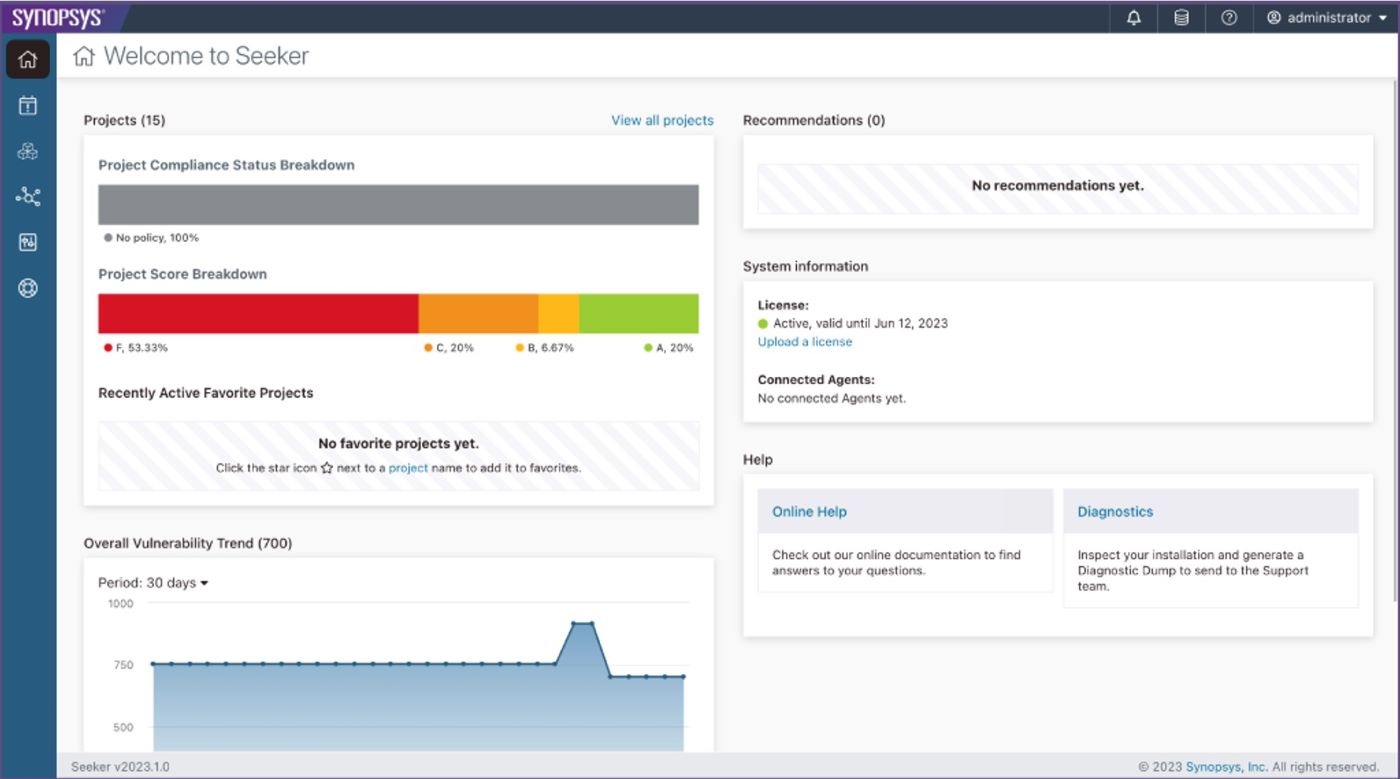Viewport: 1400px width, 779px height.
Task: Click 'Project Score Breakdown' heading
Action: (182, 274)
